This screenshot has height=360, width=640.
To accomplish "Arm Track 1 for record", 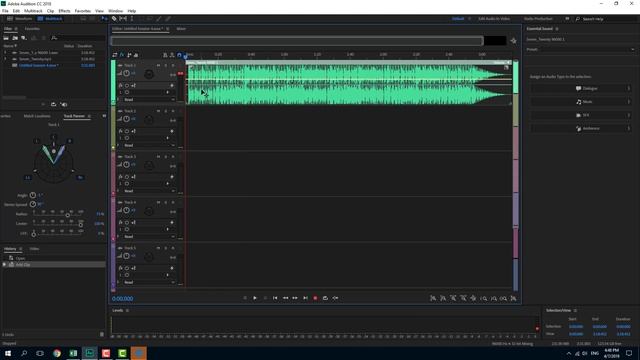I will click(173, 65).
